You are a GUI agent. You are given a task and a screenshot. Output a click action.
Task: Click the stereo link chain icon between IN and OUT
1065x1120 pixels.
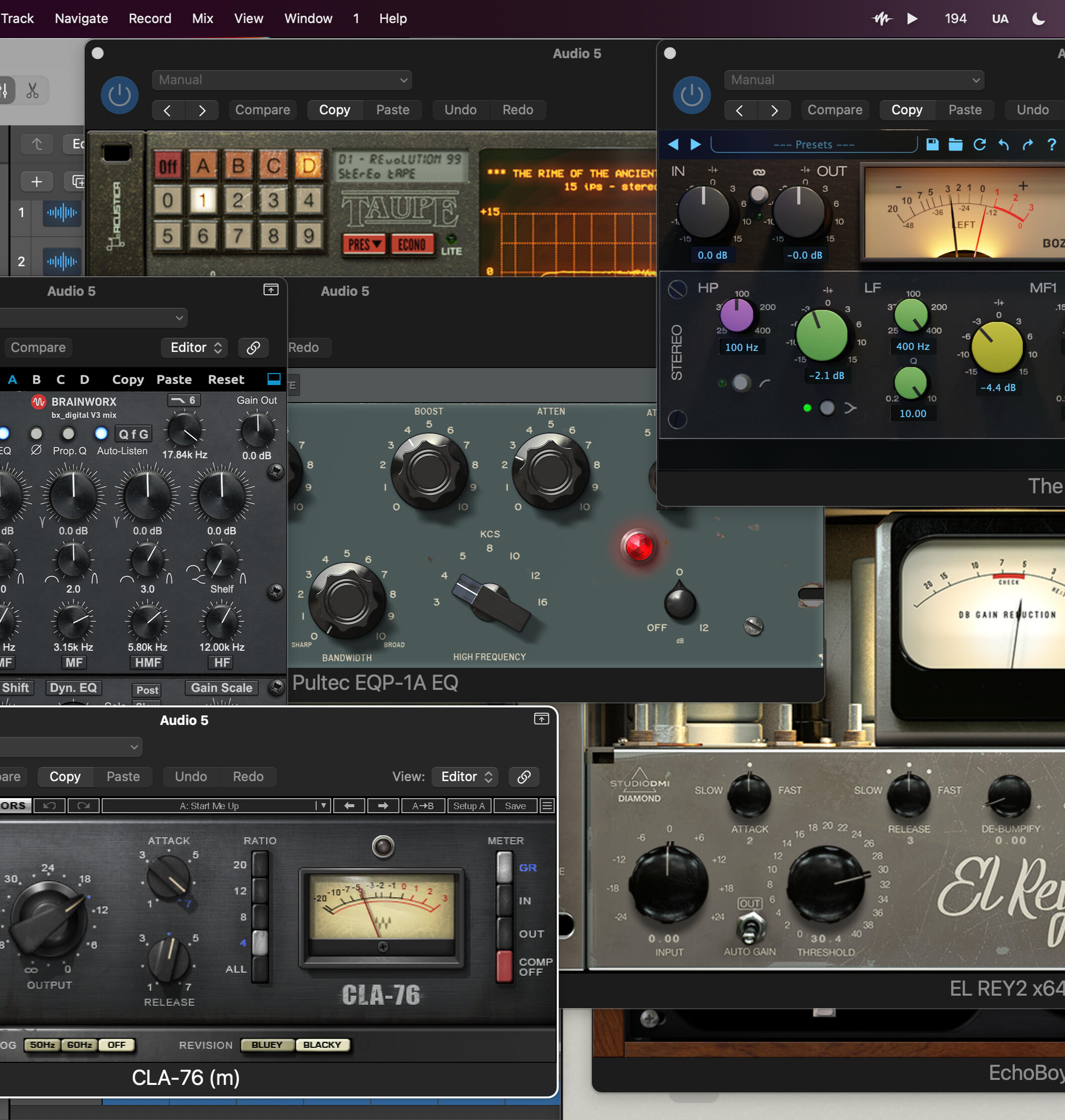[758, 172]
